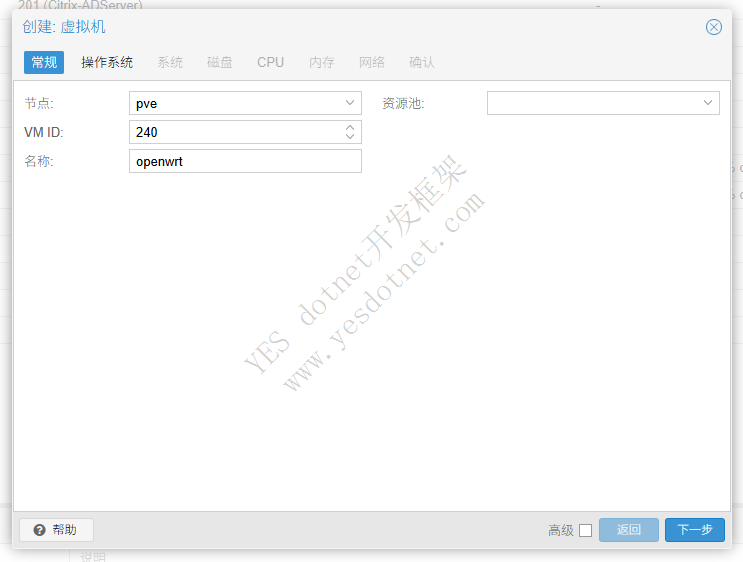Open the 网络 tab
The height and width of the screenshot is (562, 743).
372,63
